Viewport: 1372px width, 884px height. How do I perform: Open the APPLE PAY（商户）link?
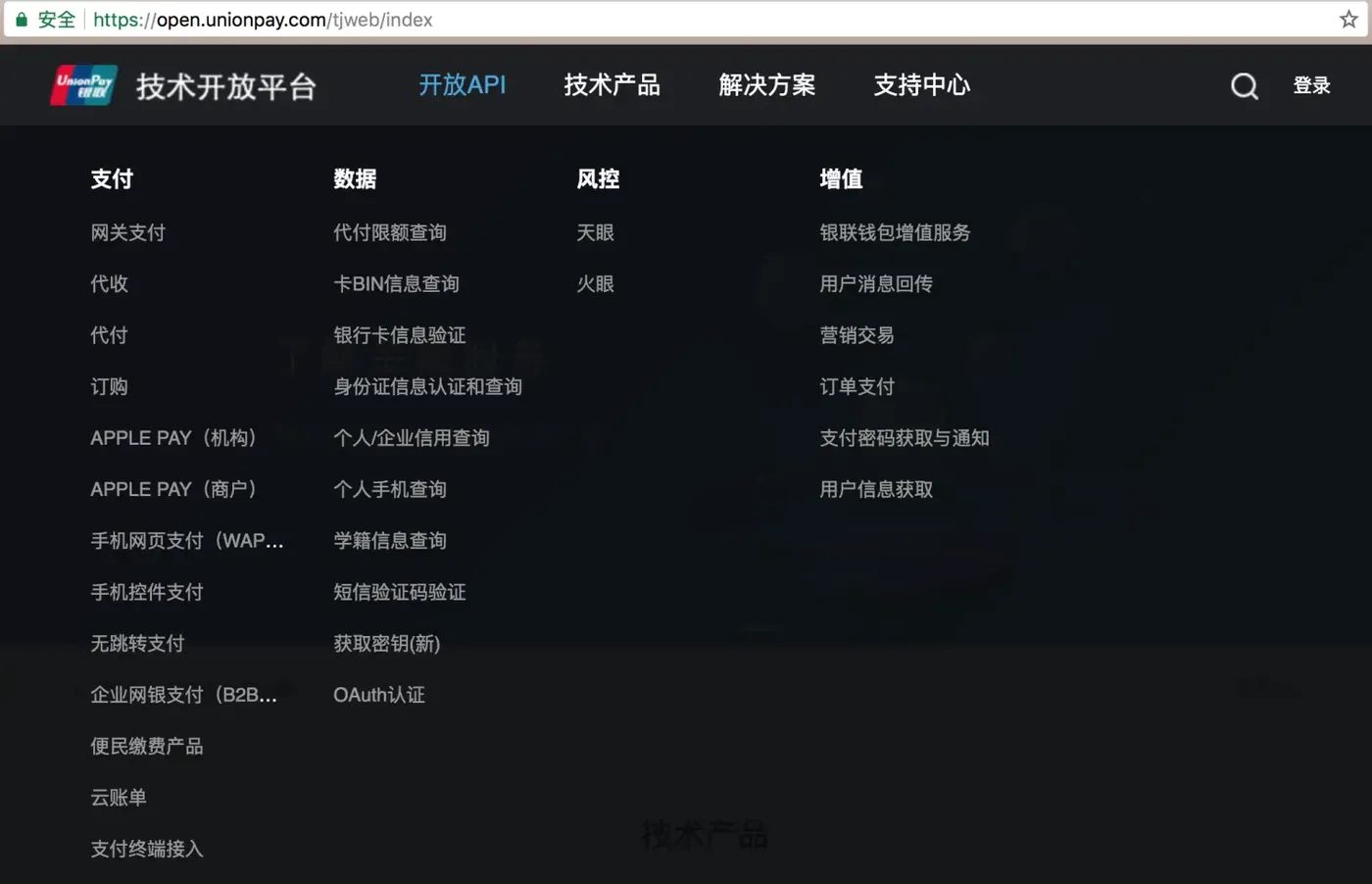pyautogui.click(x=173, y=489)
